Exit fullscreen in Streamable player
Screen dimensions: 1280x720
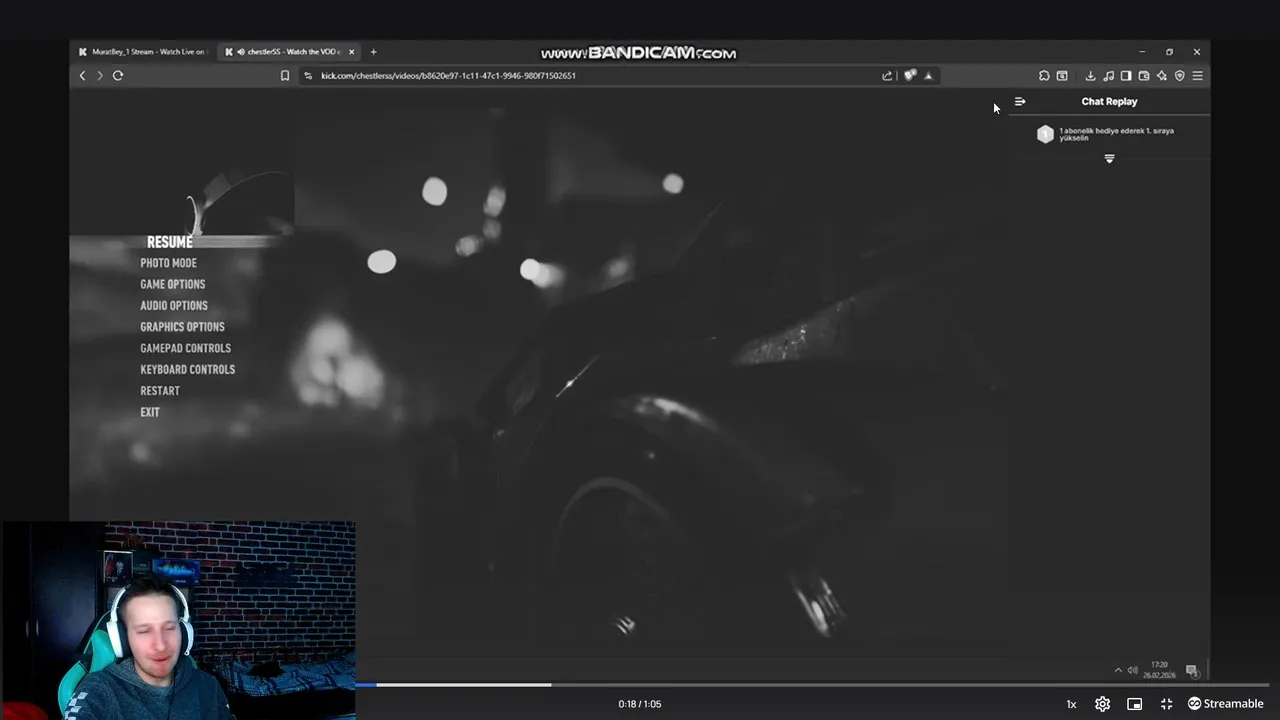pos(1166,704)
